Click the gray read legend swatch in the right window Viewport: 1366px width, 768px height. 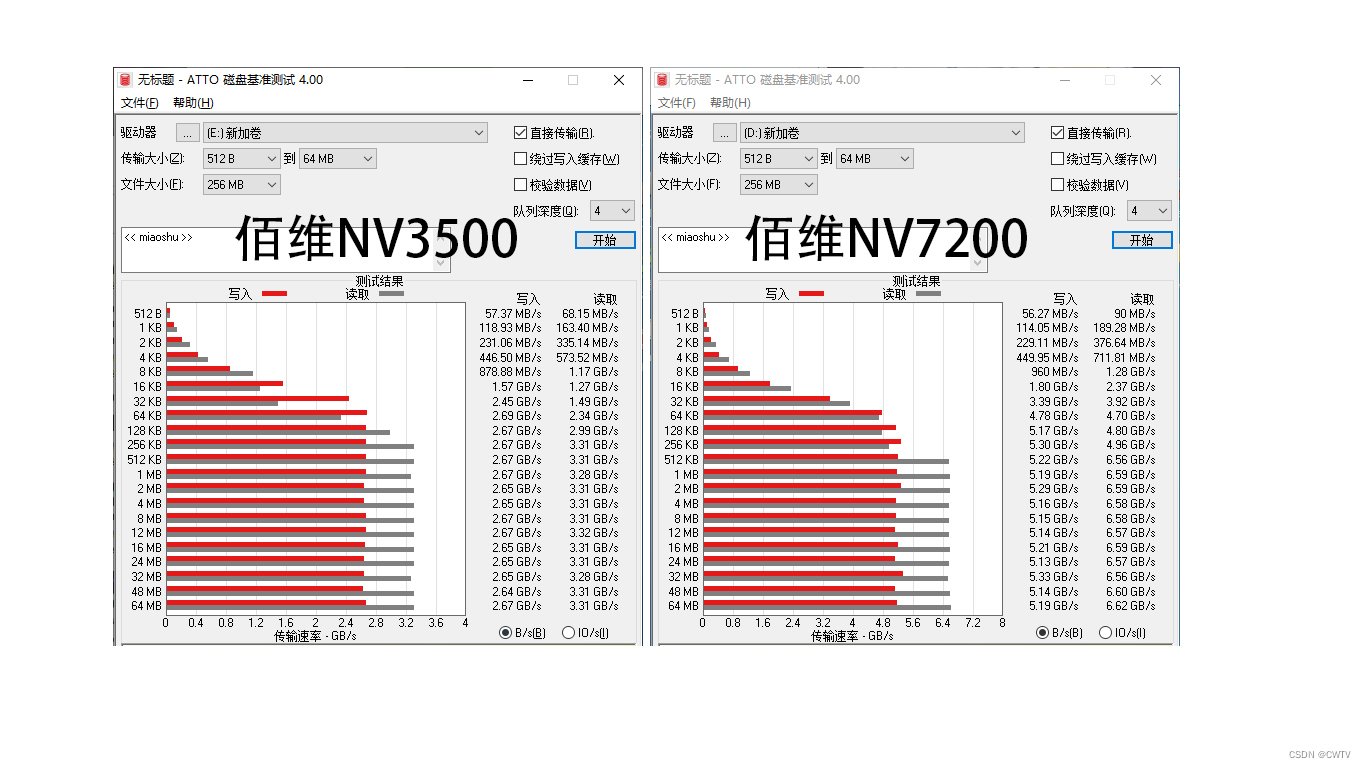[x=928, y=294]
